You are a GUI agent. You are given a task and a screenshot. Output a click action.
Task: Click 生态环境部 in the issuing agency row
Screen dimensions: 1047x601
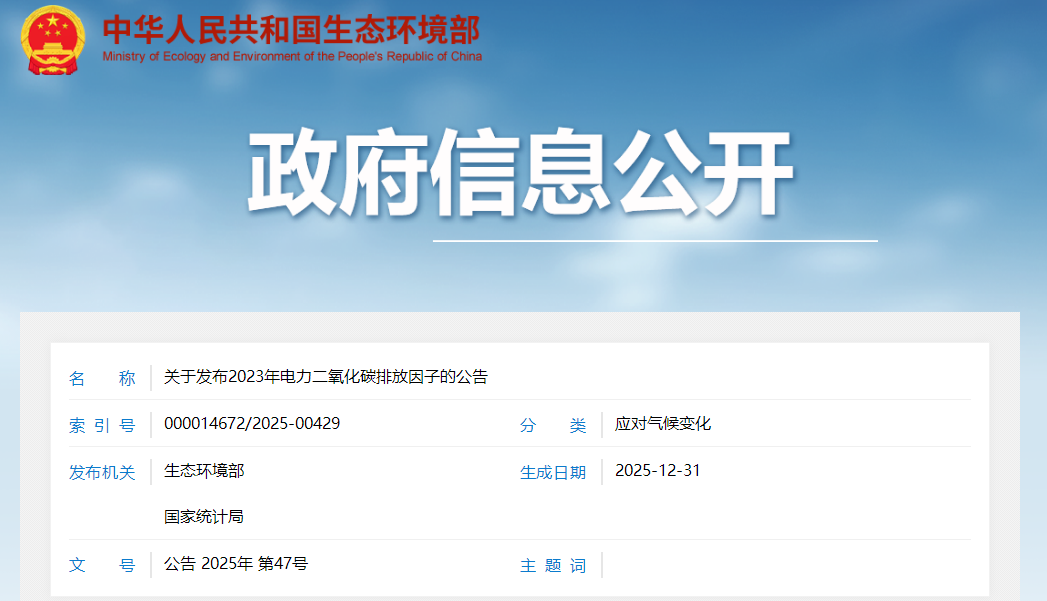(x=204, y=470)
